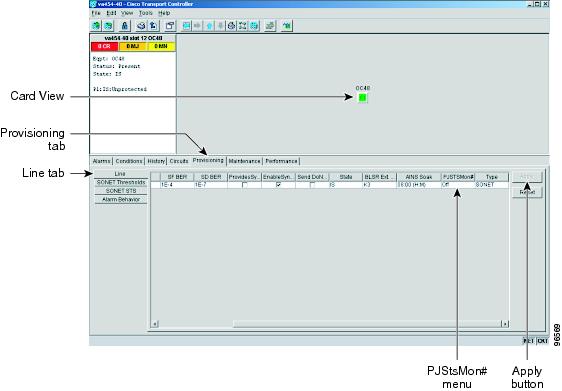Select the Line subtab
562x391 pixels.
[120, 174]
